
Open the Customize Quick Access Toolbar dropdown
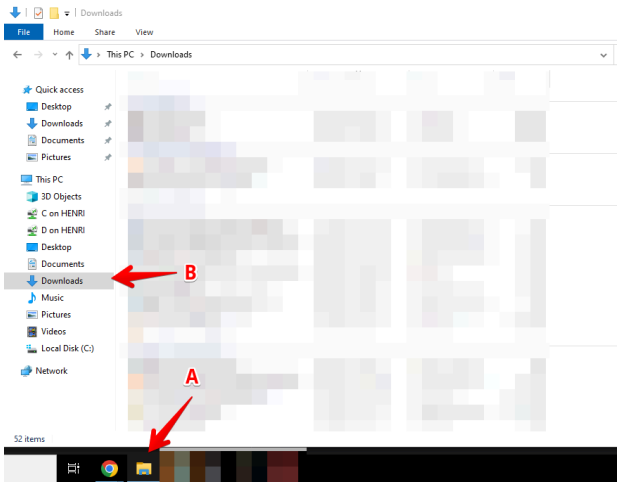pos(68,13)
